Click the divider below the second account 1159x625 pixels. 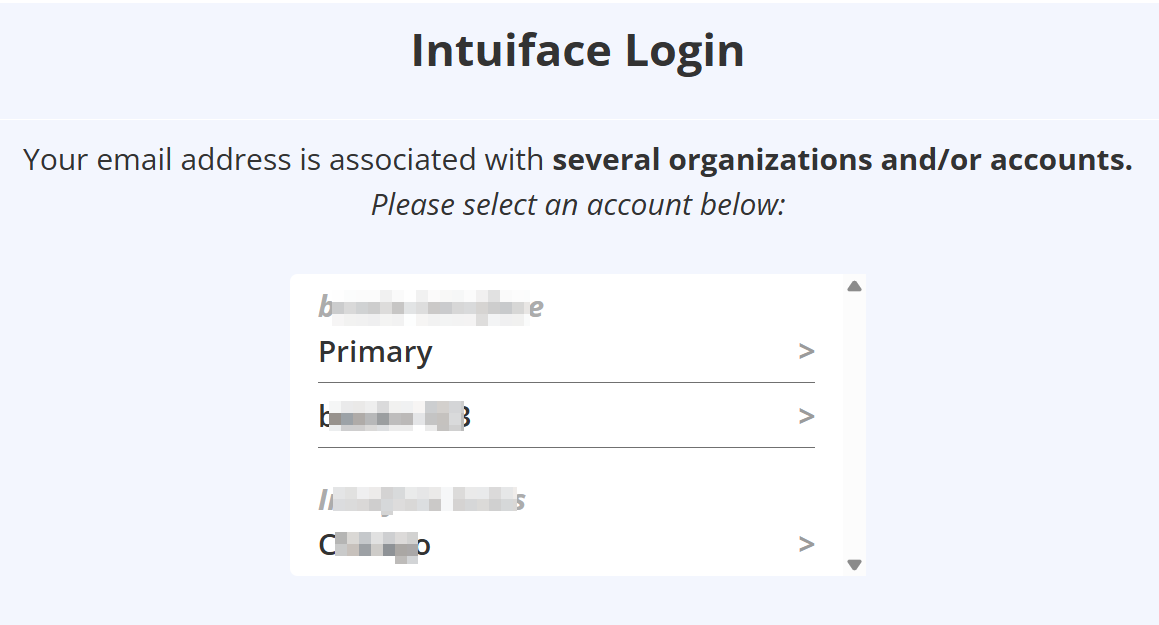pyautogui.click(x=566, y=447)
